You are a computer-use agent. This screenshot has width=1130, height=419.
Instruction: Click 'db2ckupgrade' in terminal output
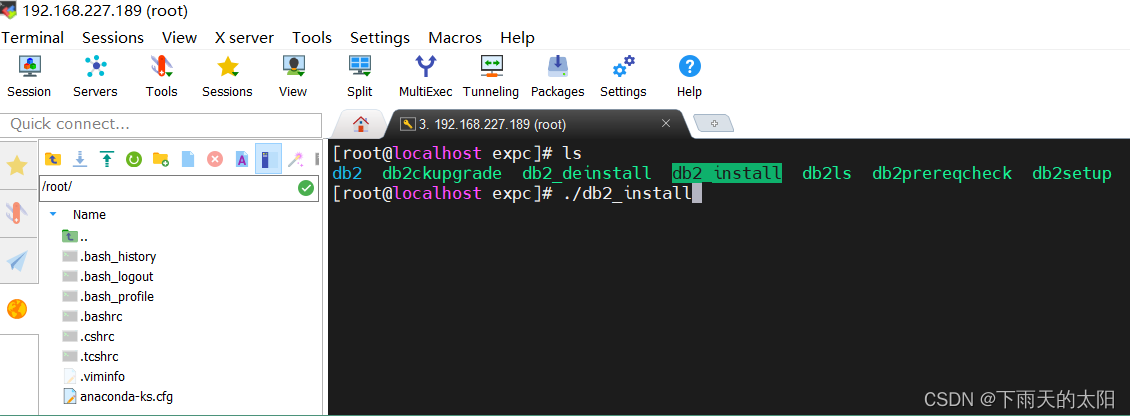(442, 173)
